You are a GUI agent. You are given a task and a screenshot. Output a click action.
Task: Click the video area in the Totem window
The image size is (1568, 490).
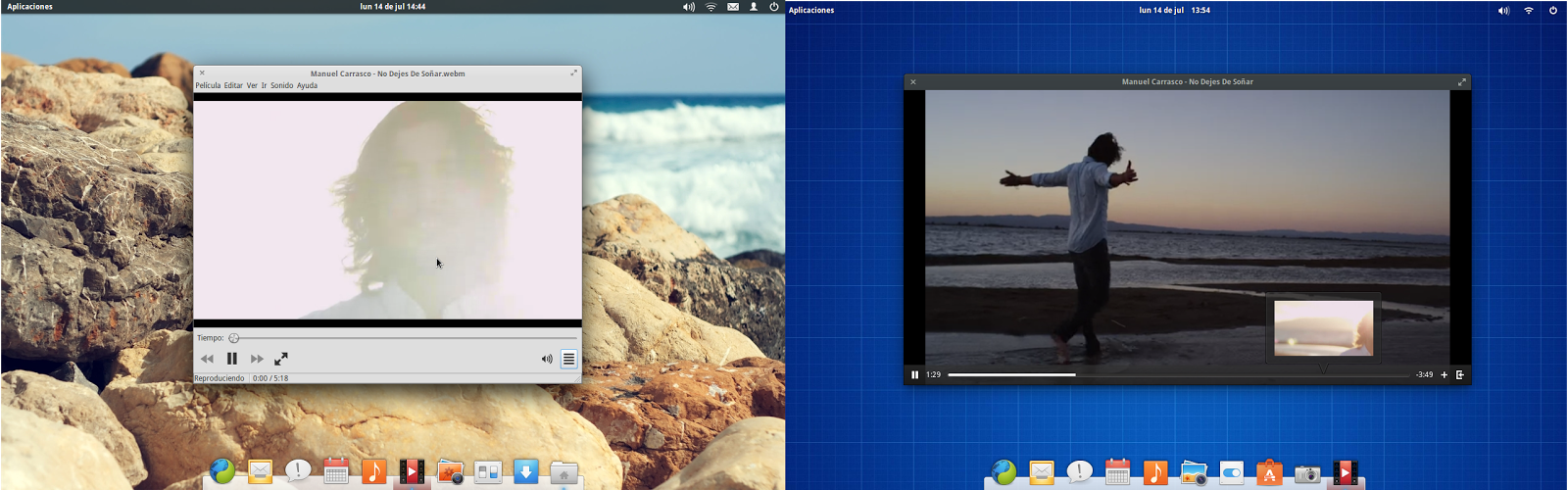pyautogui.click(x=387, y=210)
